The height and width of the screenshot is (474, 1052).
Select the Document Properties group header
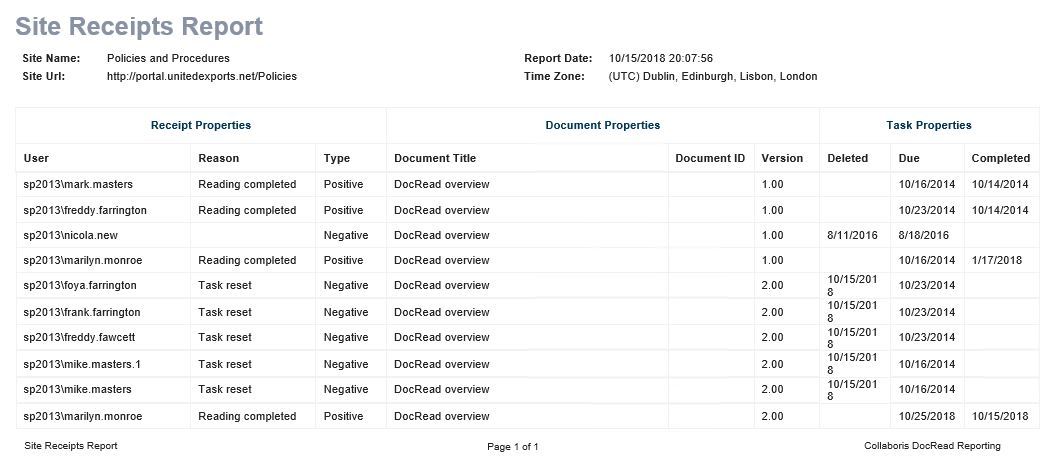[x=602, y=125]
